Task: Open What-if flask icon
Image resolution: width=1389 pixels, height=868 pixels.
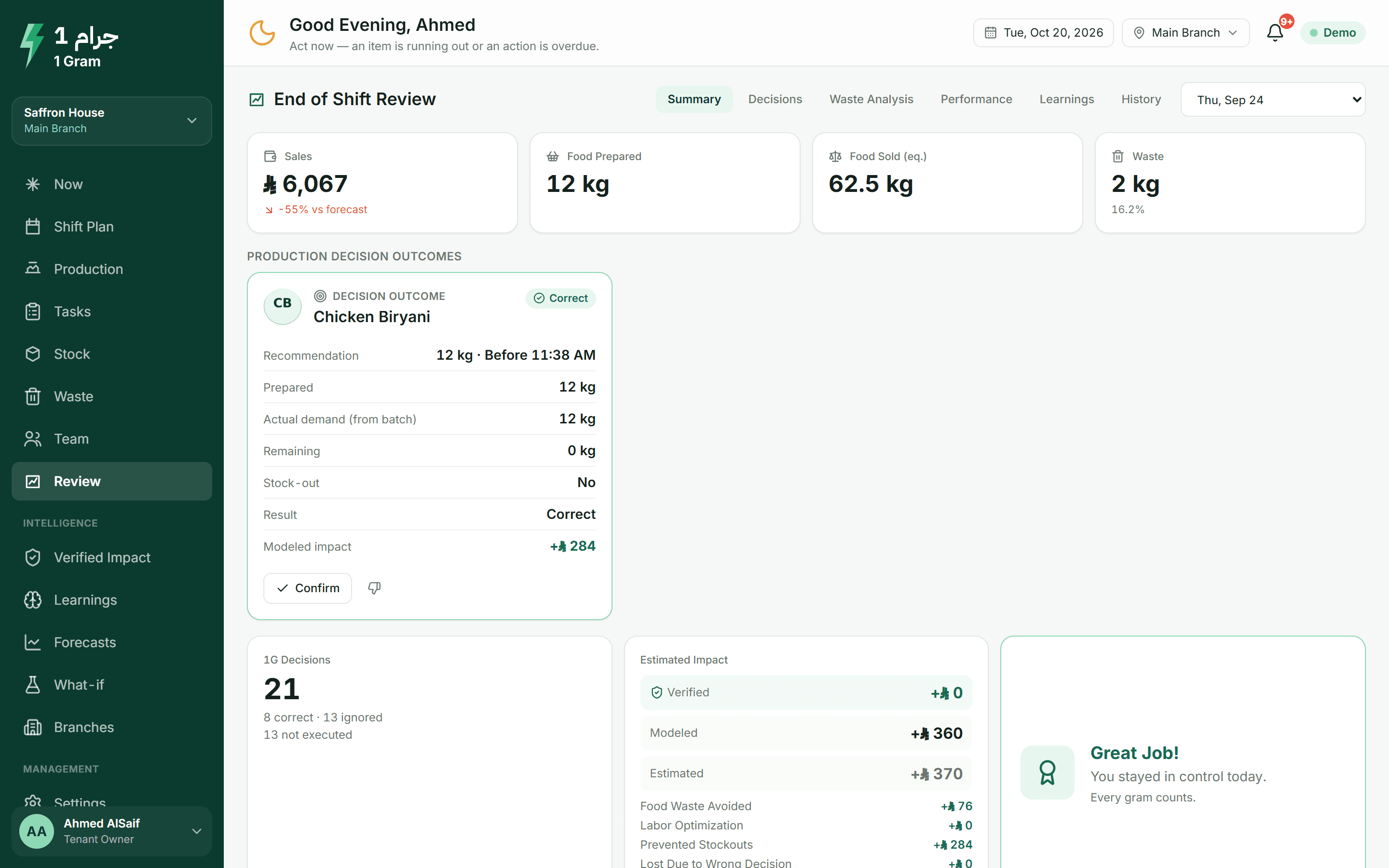Action: [33, 685]
